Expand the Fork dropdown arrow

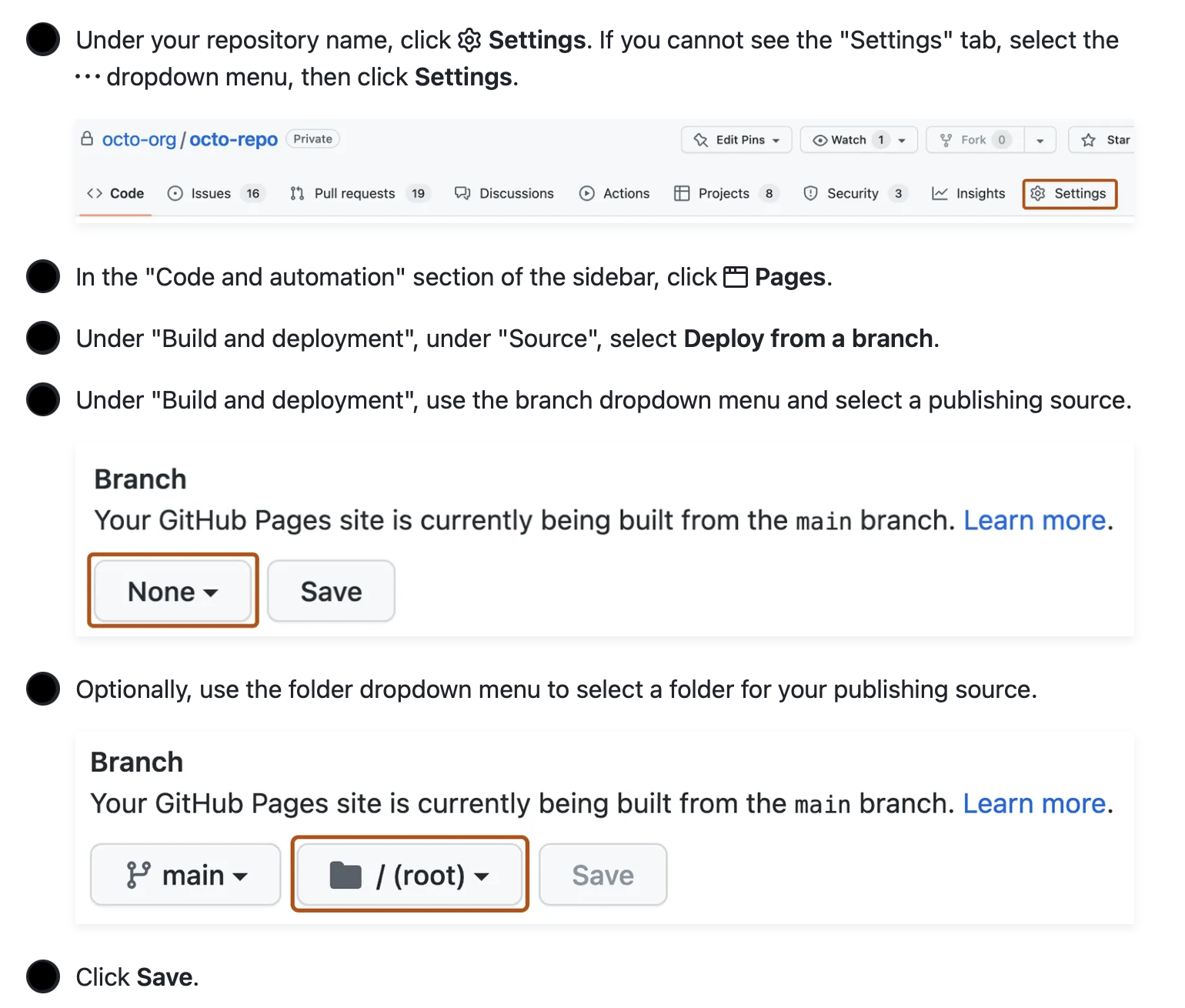pyautogui.click(x=1040, y=140)
